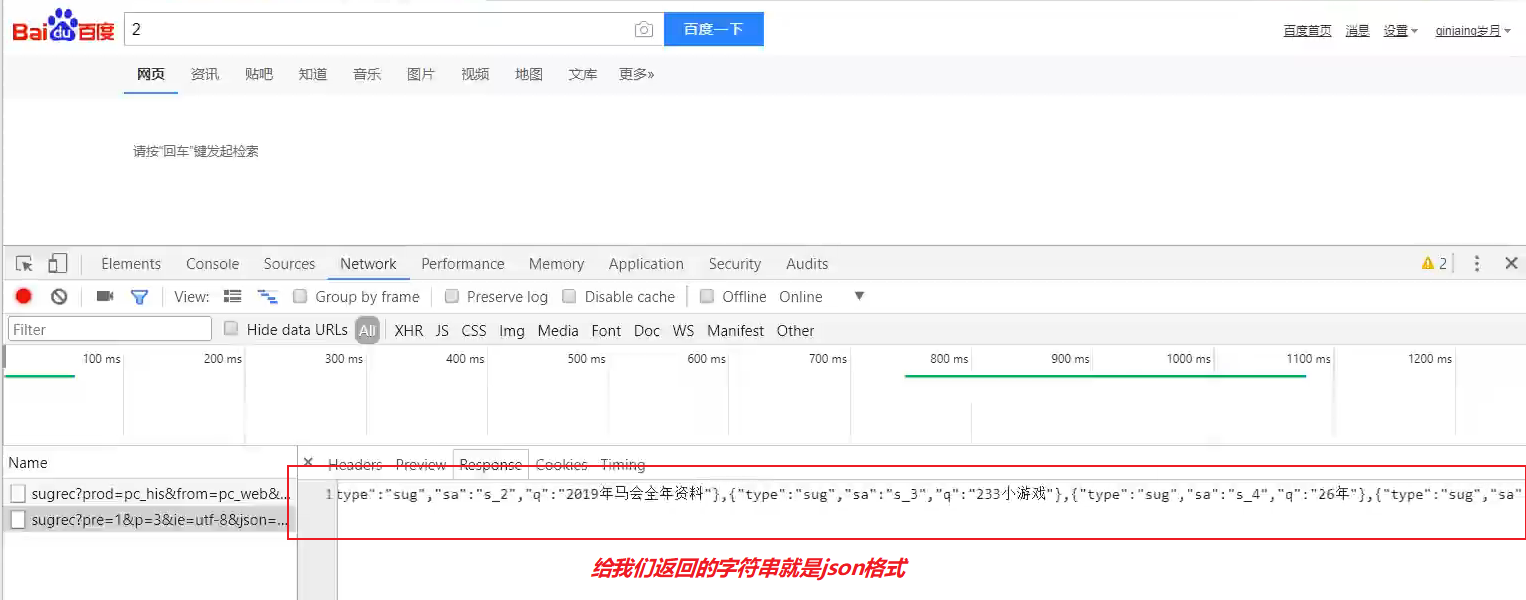Open request Cookies tab
The image size is (1526, 600).
561,465
